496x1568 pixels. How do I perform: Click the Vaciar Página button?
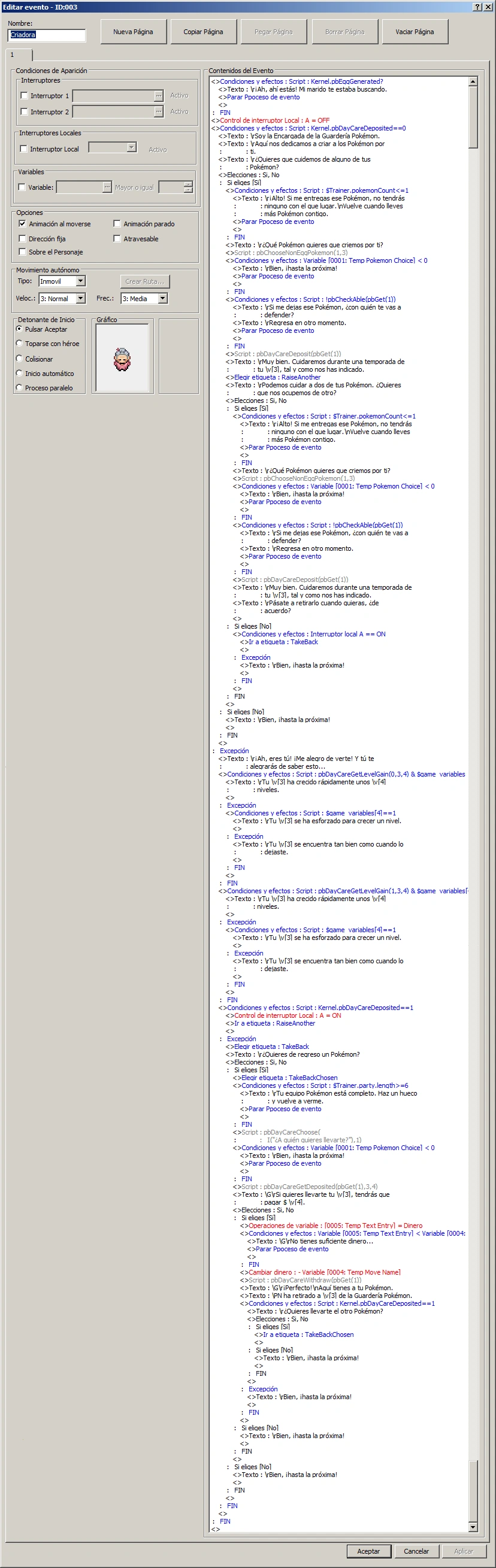[x=415, y=32]
